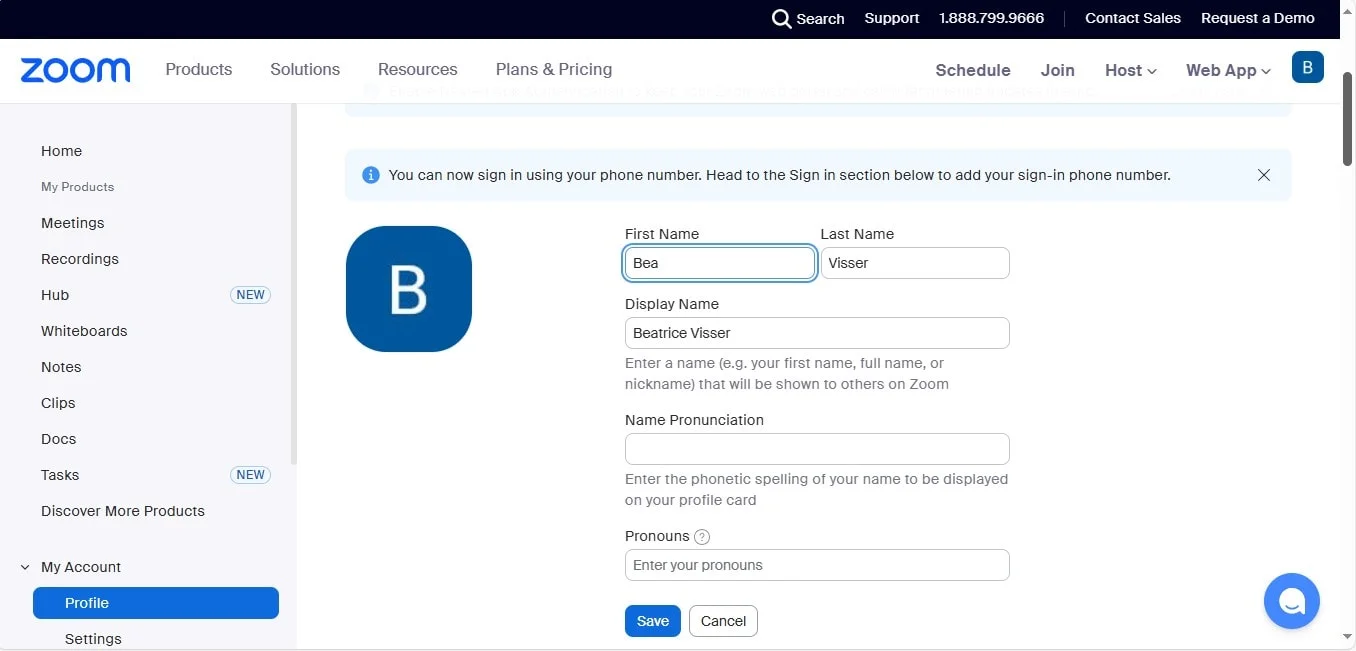1356x651 pixels.
Task: Select Profile in the sidebar
Action: click(x=156, y=603)
